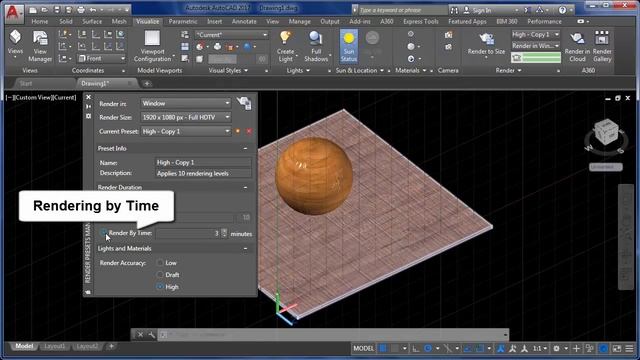
Task: Collapse the Lights and Materials section
Action: point(245,249)
